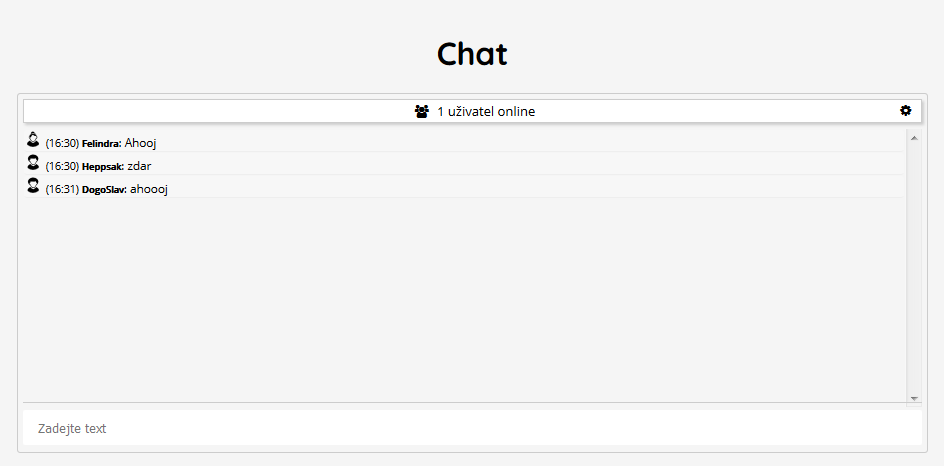Click the 'Ahooj' message text

coord(140,143)
